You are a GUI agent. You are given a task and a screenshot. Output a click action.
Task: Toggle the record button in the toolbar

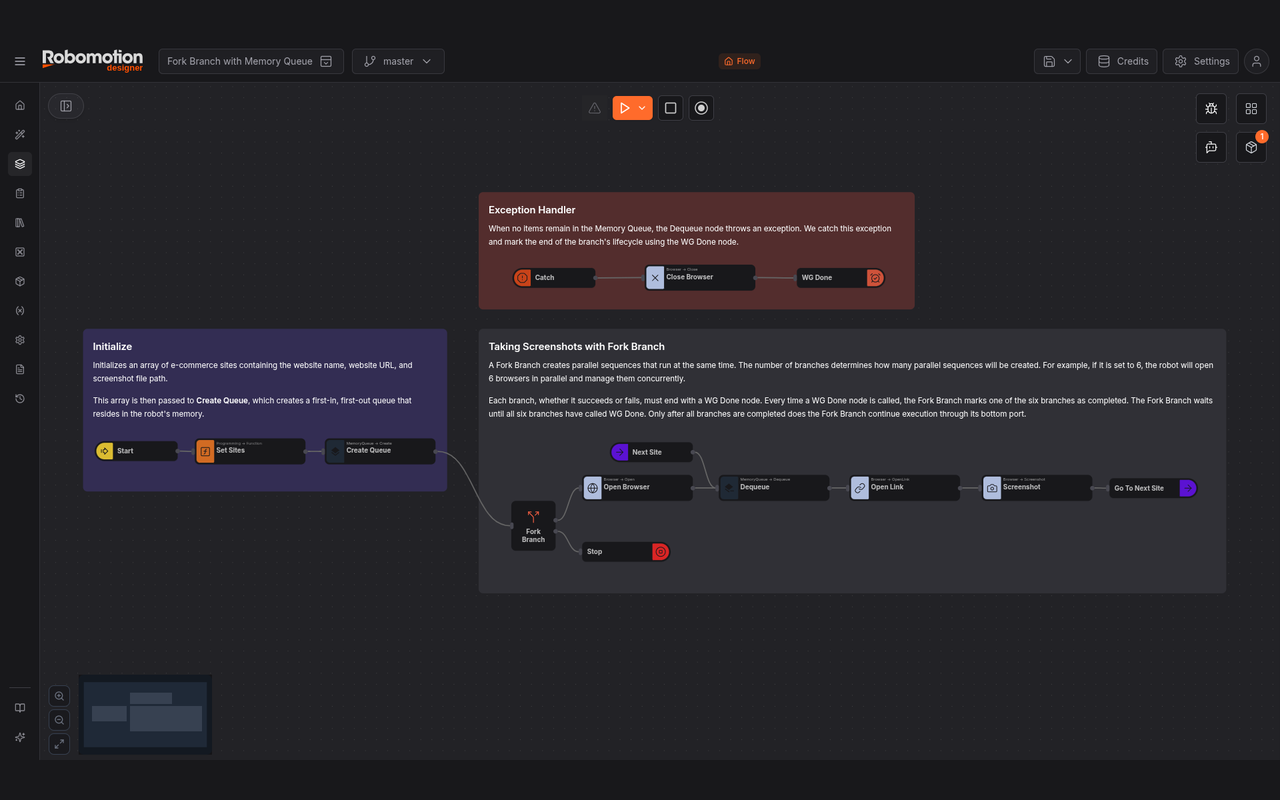click(x=702, y=108)
